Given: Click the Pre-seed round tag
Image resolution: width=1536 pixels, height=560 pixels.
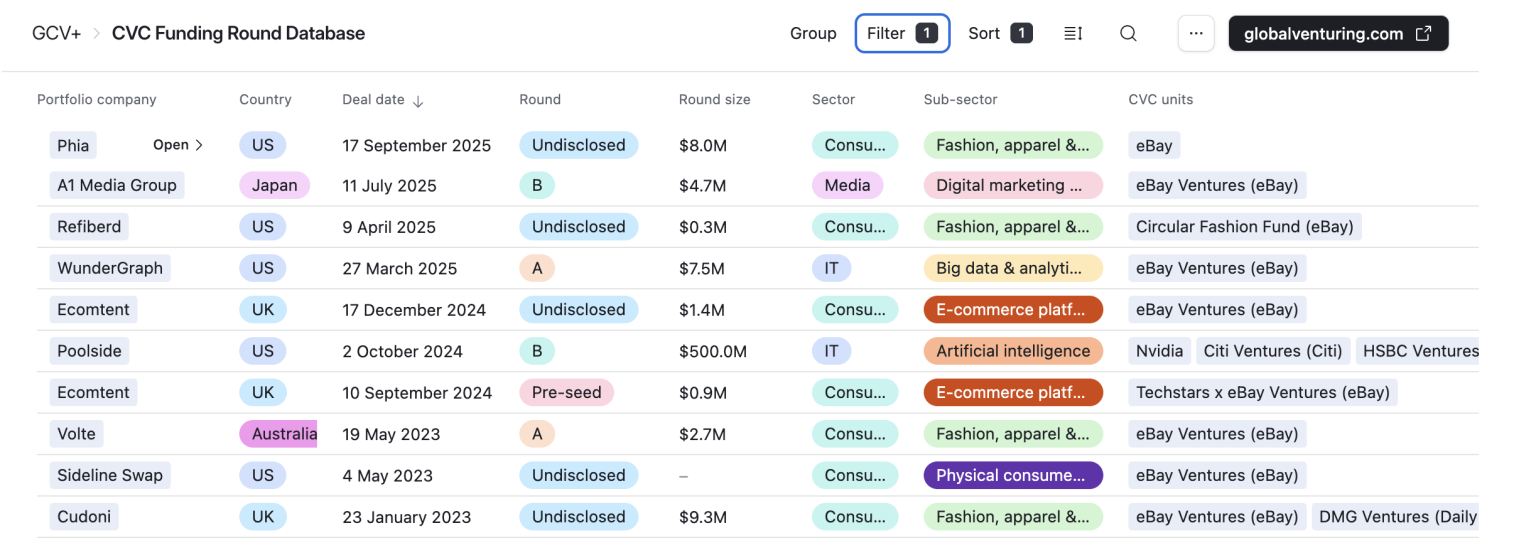Looking at the screenshot, I should point(566,392).
